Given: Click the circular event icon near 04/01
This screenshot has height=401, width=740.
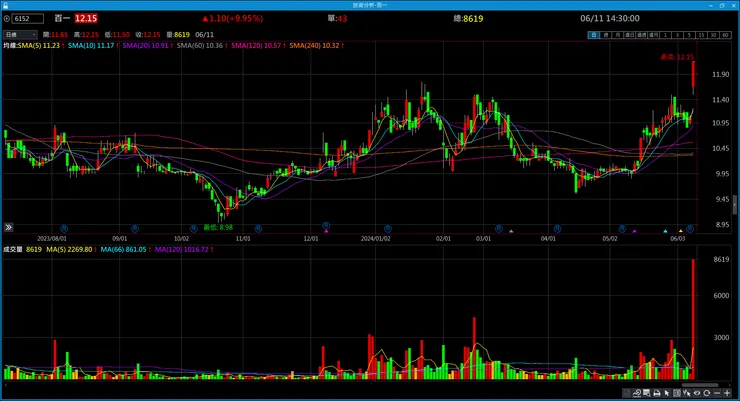Looking at the screenshot, I should [x=557, y=228].
